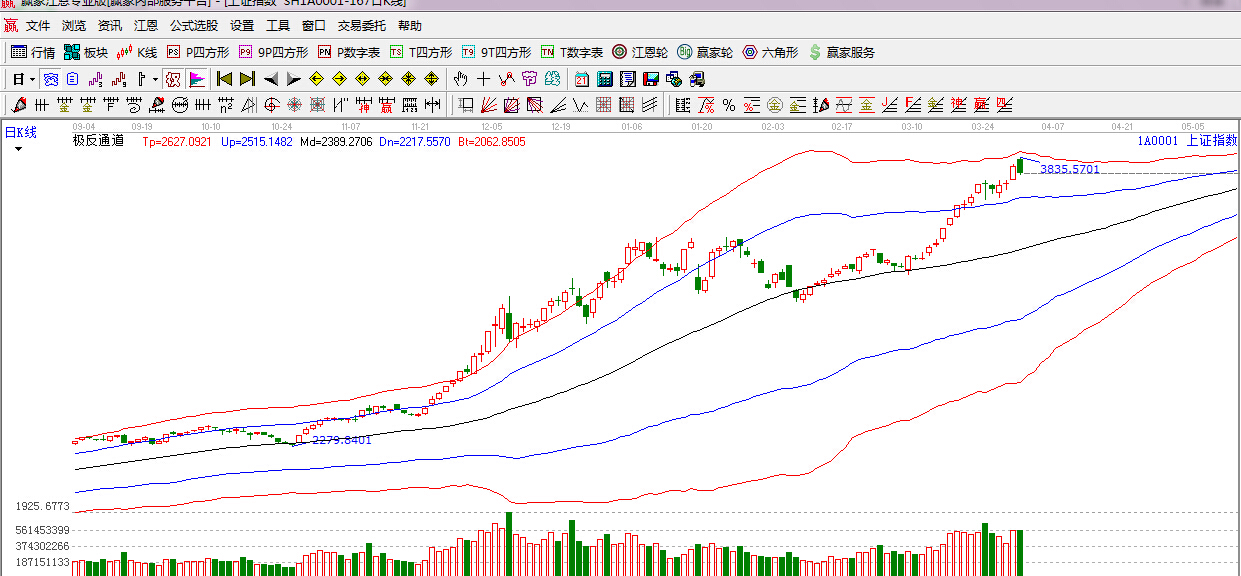The height and width of the screenshot is (576, 1241).
Task: Open the 行情 market quotes view
Action: point(32,52)
